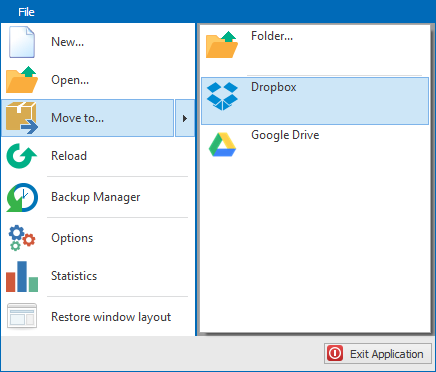436x372 pixels.
Task: Click the Backup Manager clock icon
Action: pos(22,197)
